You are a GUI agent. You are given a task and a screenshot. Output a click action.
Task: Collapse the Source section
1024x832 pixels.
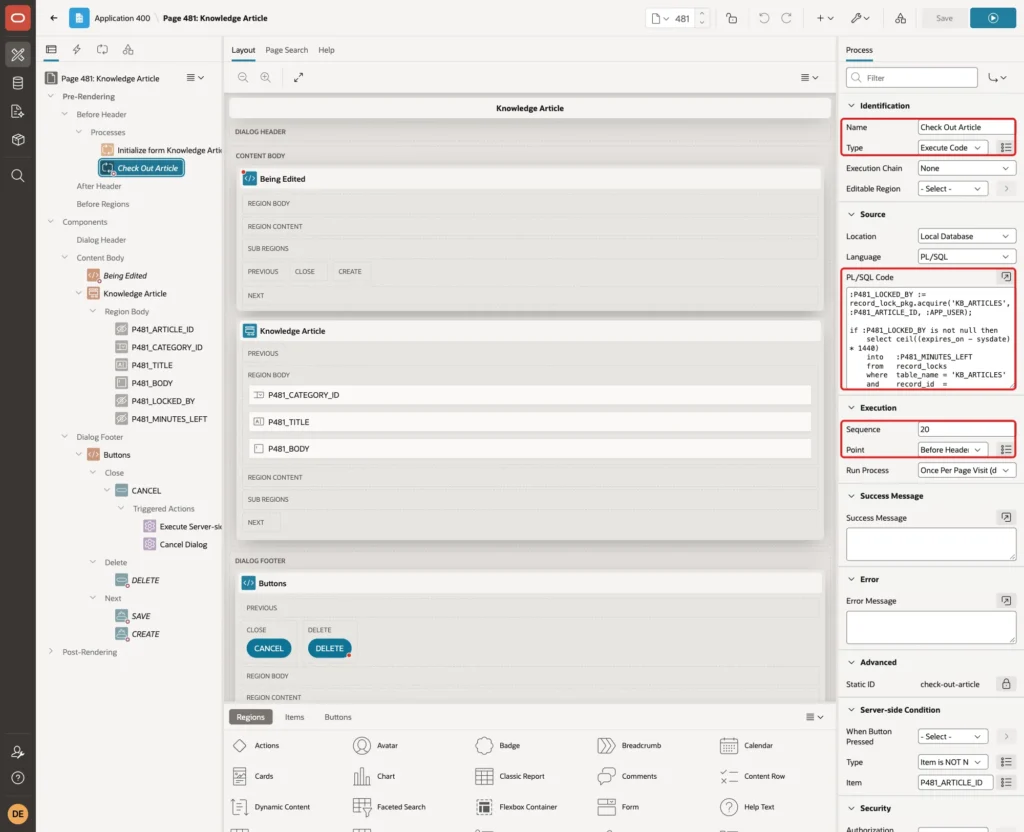pos(851,214)
